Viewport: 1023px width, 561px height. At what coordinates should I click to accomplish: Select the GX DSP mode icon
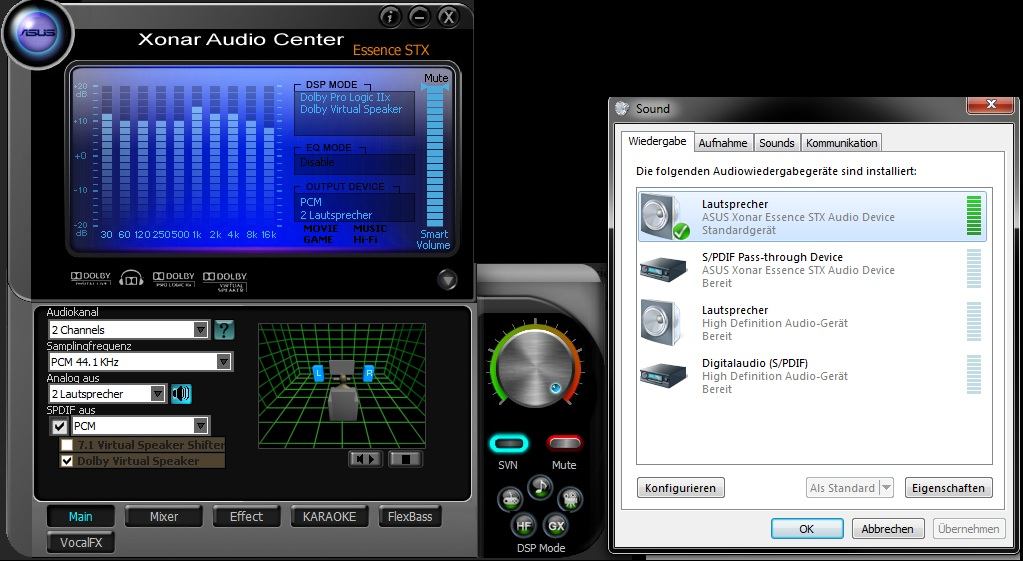(556, 525)
